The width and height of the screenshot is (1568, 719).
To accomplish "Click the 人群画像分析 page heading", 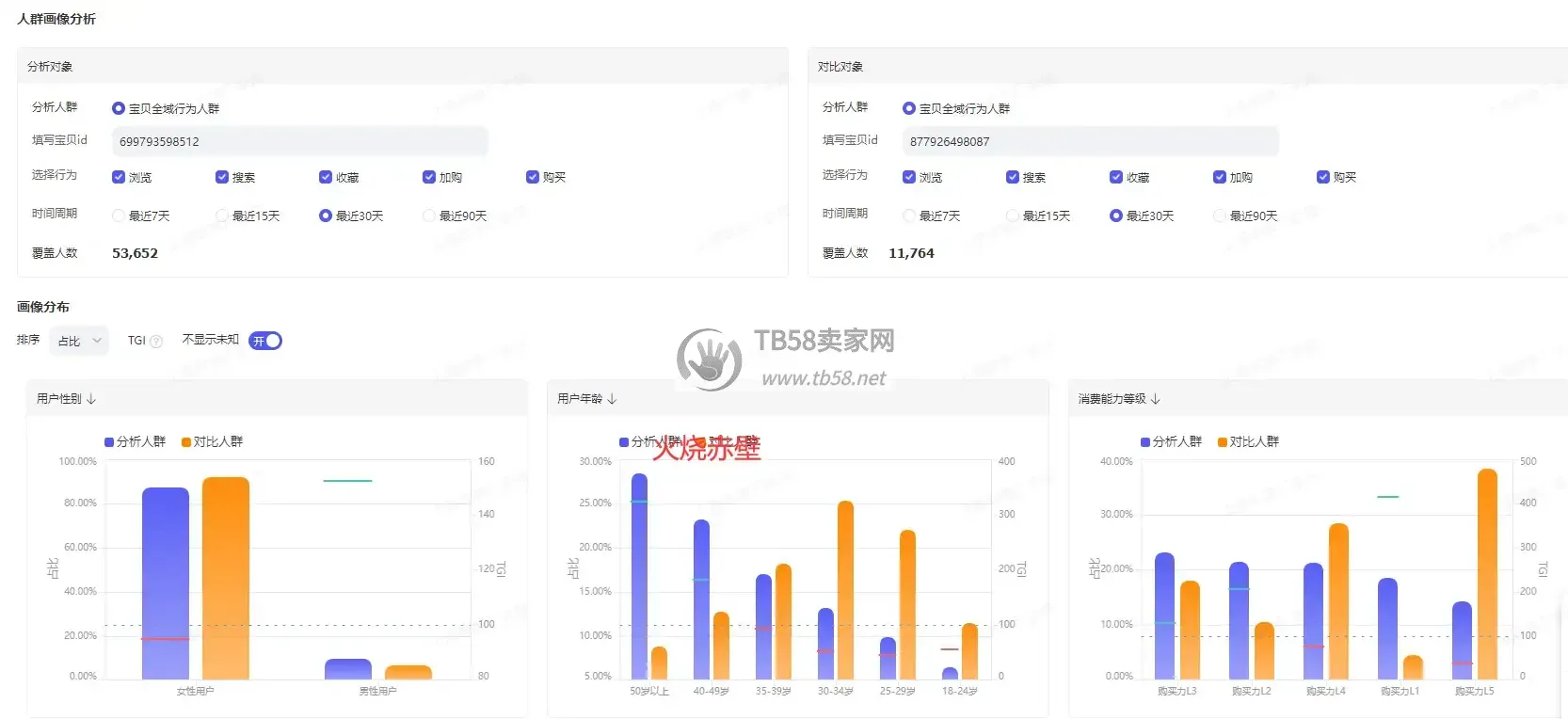I will [x=56, y=19].
